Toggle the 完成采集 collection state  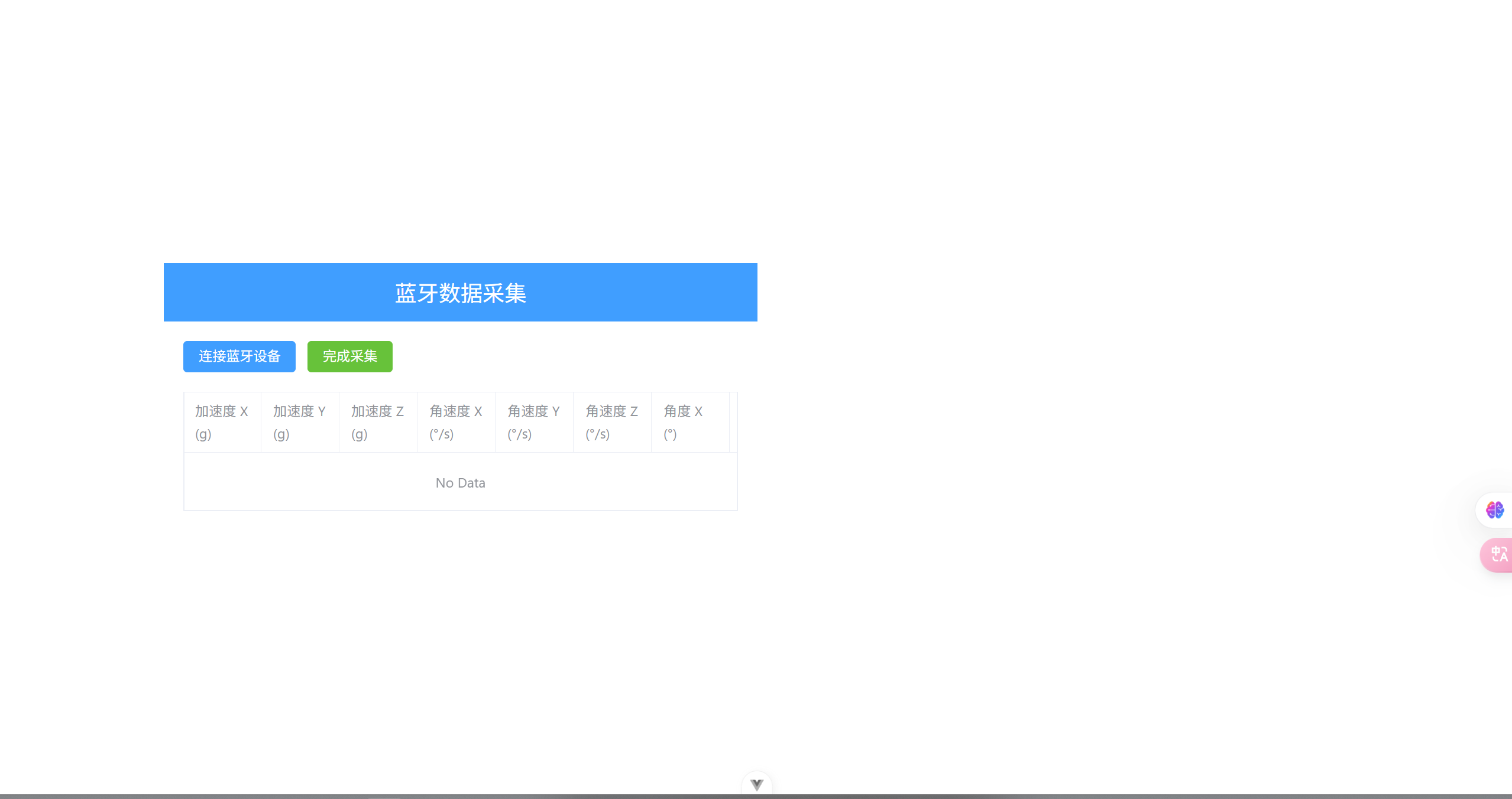coord(349,356)
